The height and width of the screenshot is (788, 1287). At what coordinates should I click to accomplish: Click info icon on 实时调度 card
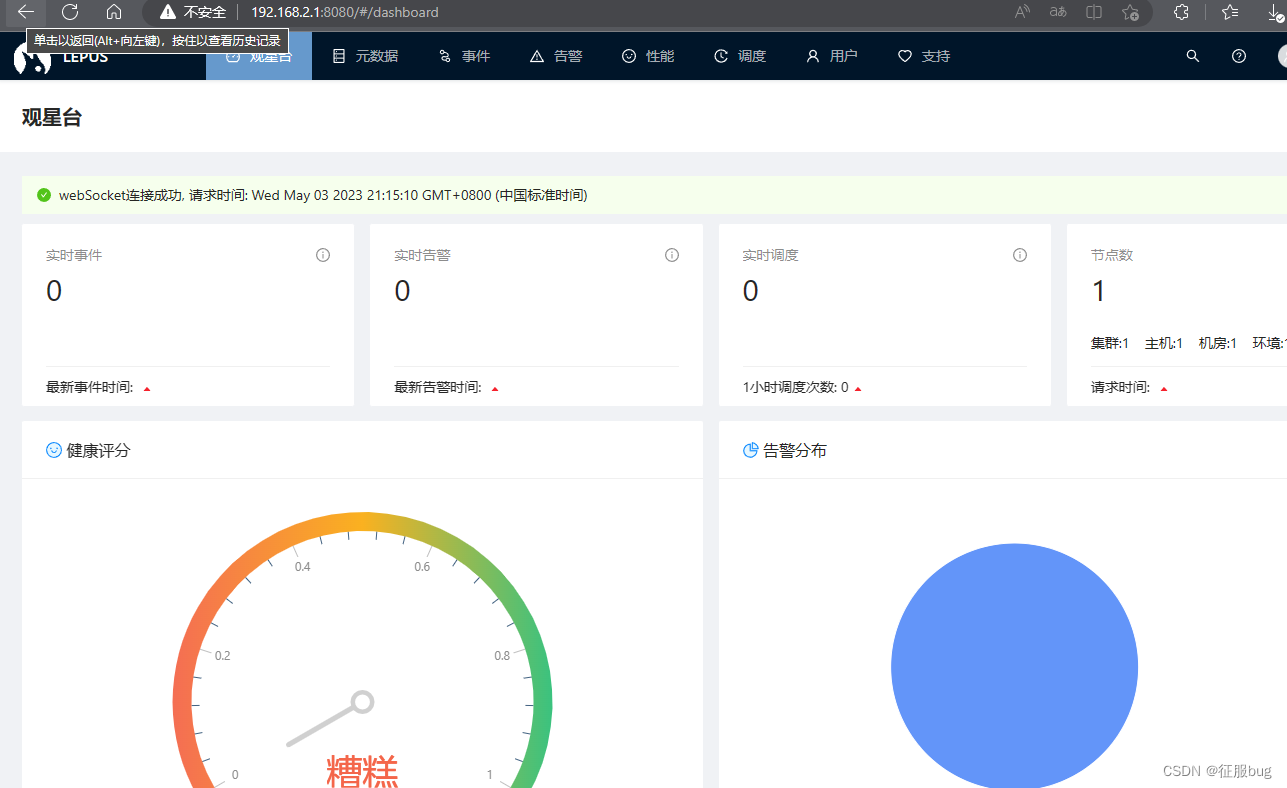coord(1020,255)
